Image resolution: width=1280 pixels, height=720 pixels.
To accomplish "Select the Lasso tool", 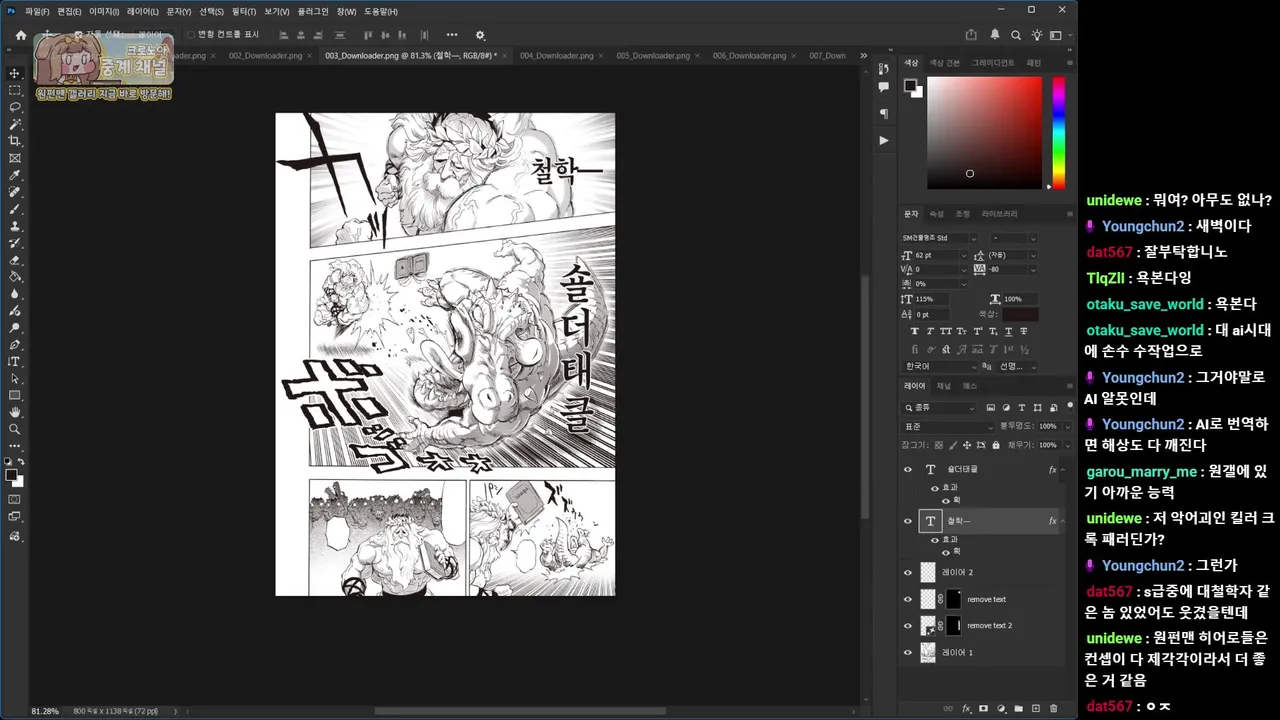I will pos(14,107).
